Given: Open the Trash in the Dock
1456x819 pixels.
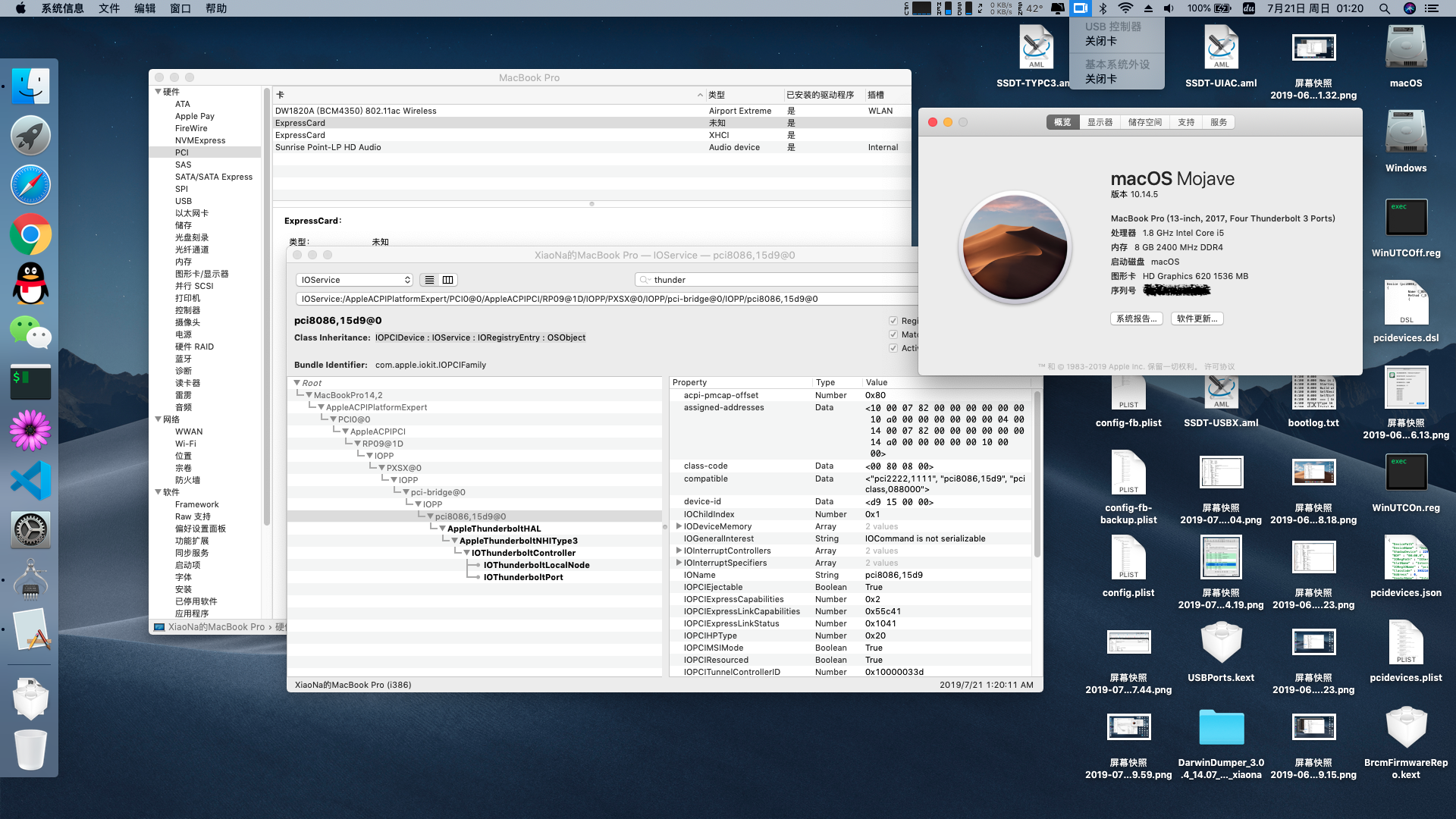Looking at the screenshot, I should pyautogui.click(x=30, y=749).
